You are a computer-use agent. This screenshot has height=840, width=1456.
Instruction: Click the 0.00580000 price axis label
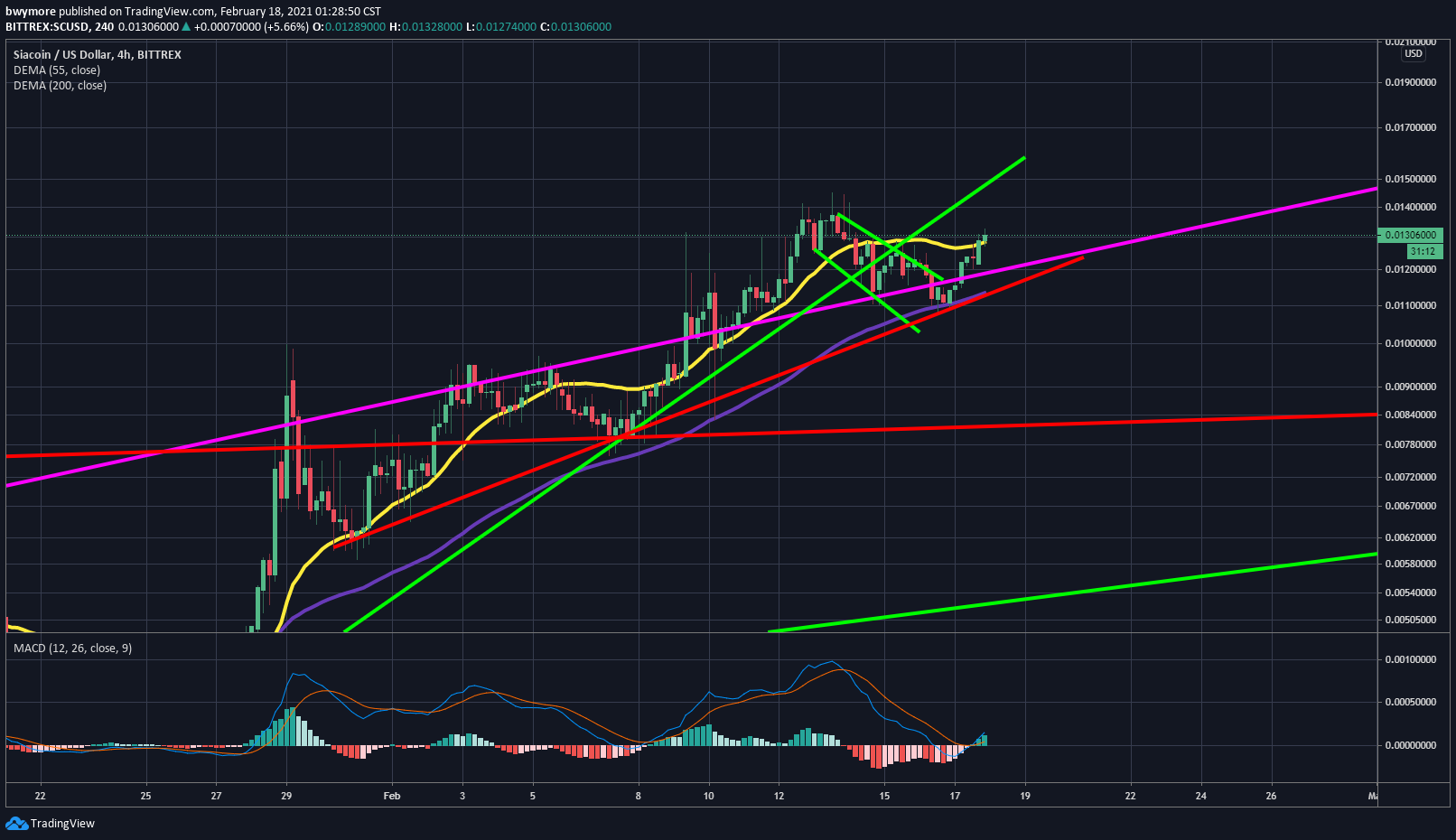1411,564
